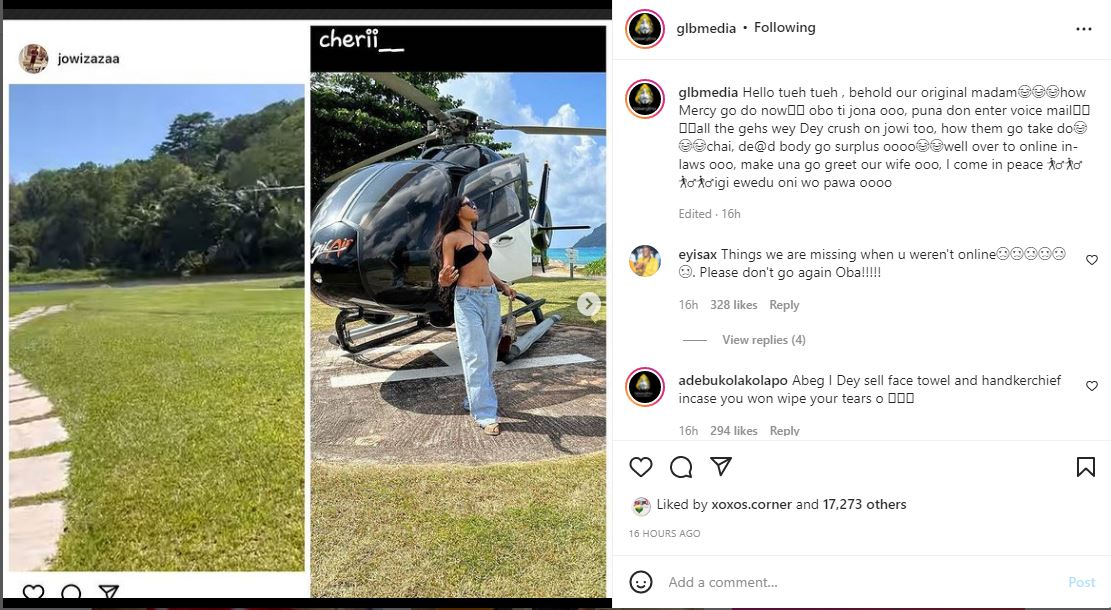The width and height of the screenshot is (1111, 610).
Task: Reply to adebukolakolapo's comment
Action: 784,431
